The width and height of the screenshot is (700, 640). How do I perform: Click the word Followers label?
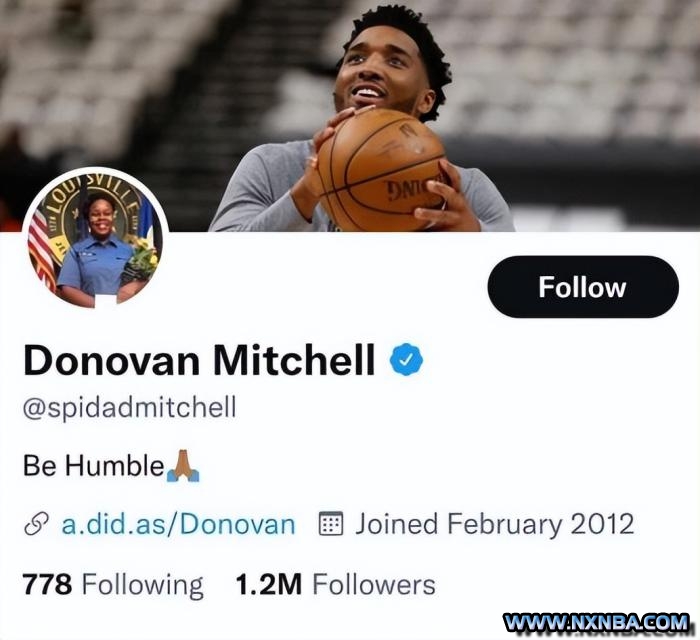pos(374,585)
